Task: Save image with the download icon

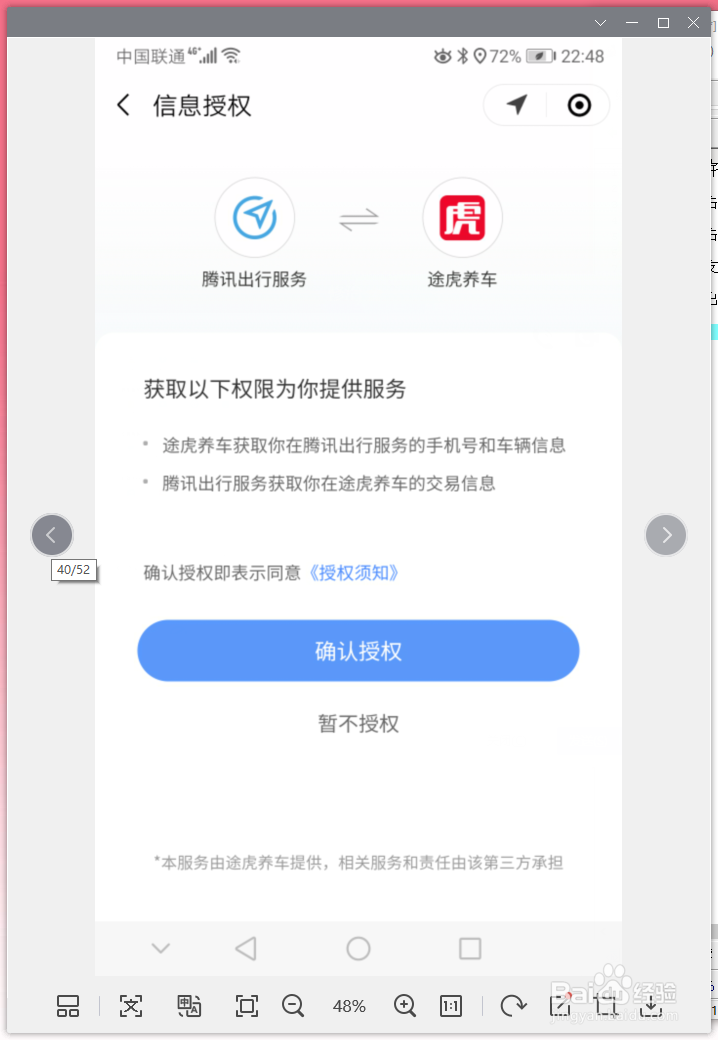Action: 651,1006
